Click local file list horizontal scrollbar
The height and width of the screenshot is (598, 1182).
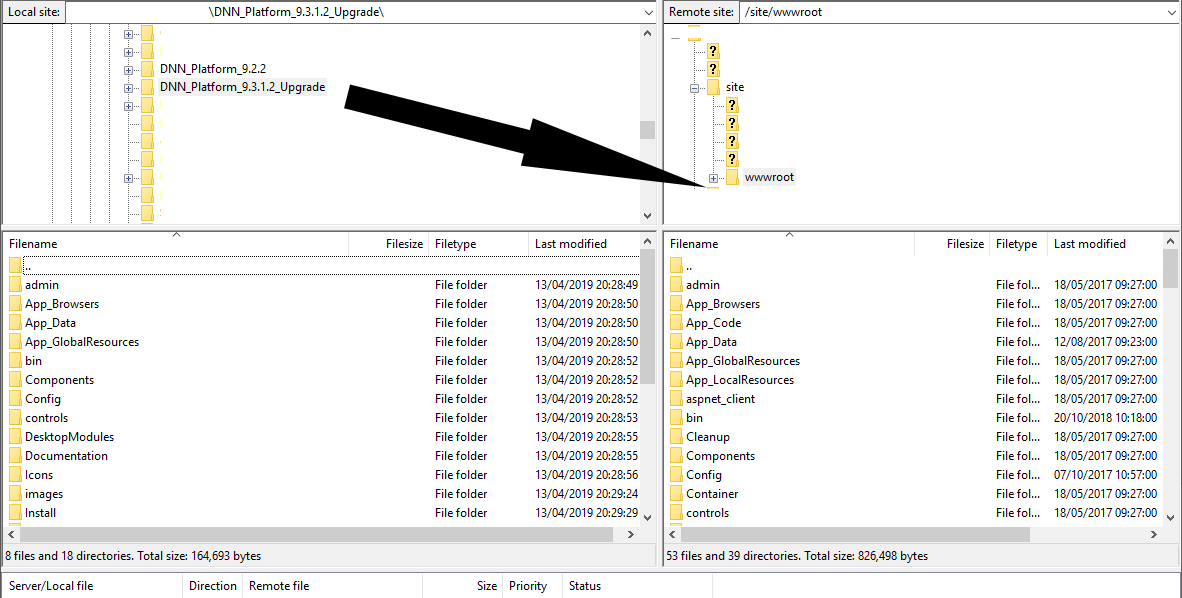317,534
